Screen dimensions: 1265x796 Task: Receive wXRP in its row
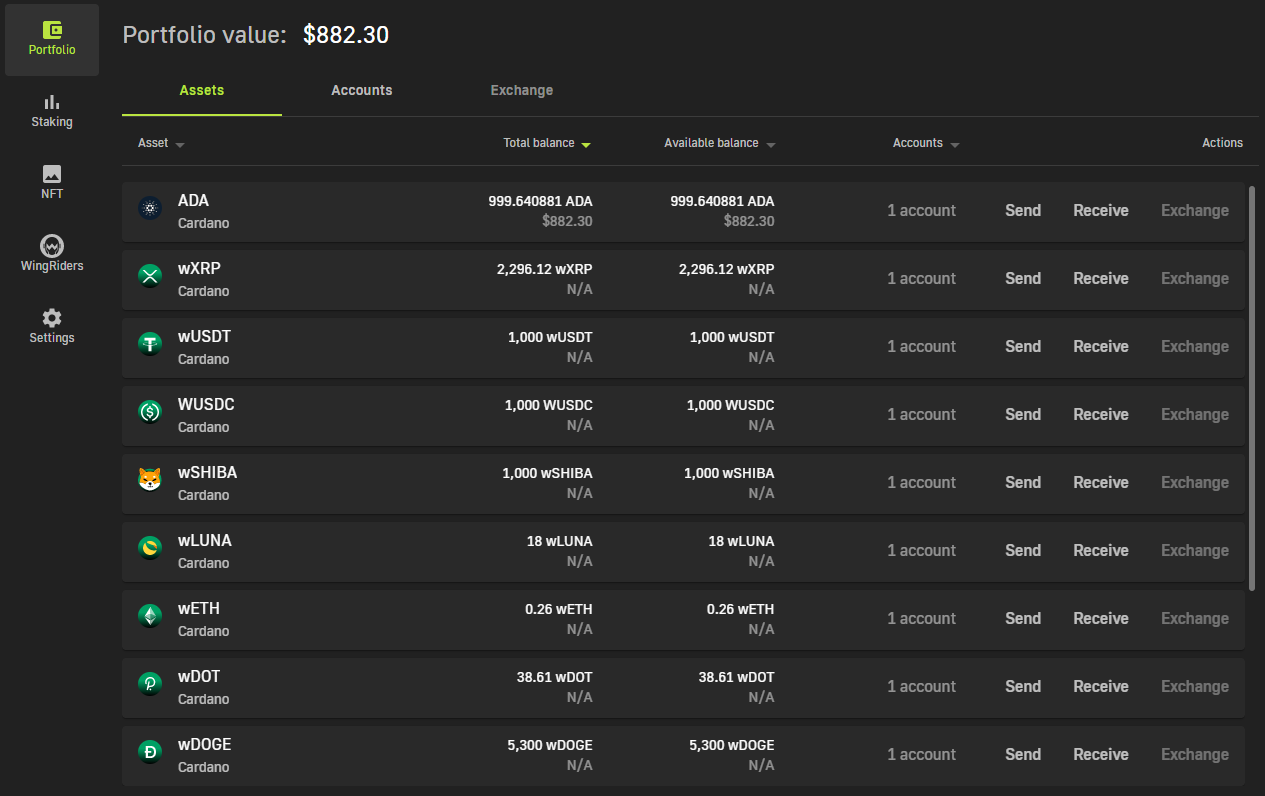click(1101, 278)
